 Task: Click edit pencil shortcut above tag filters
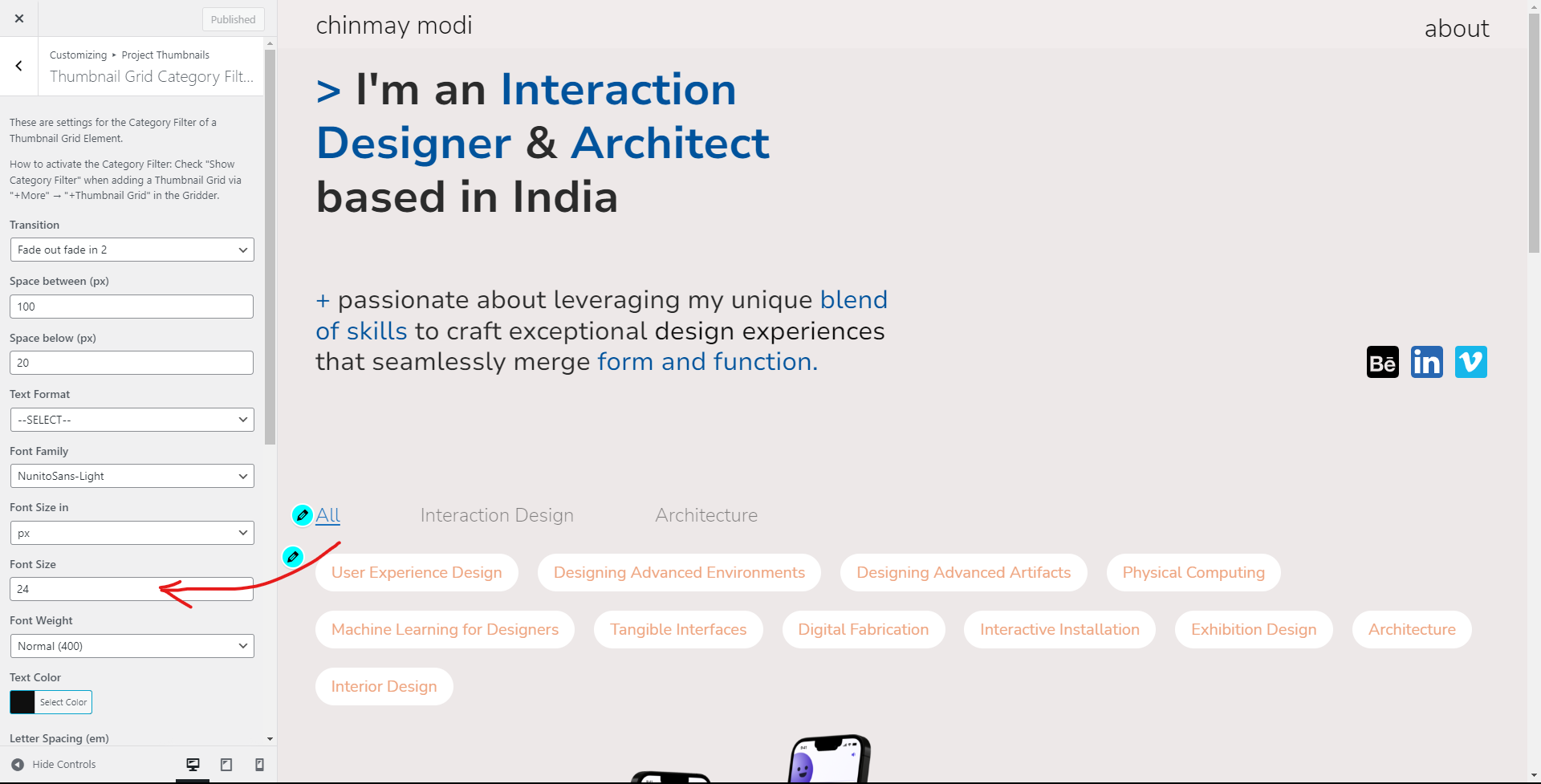coord(293,556)
